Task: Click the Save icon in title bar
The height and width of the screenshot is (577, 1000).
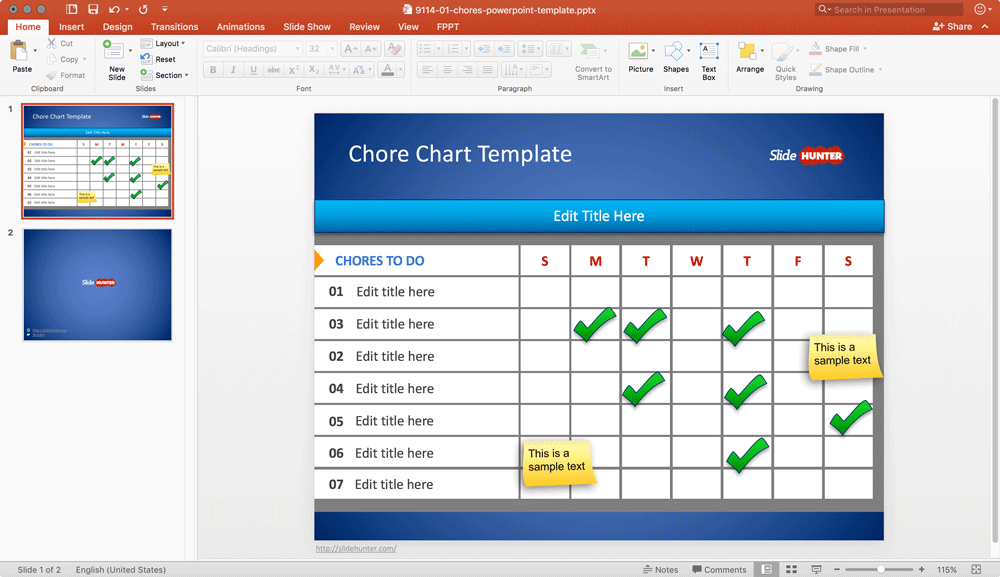Action: point(93,9)
